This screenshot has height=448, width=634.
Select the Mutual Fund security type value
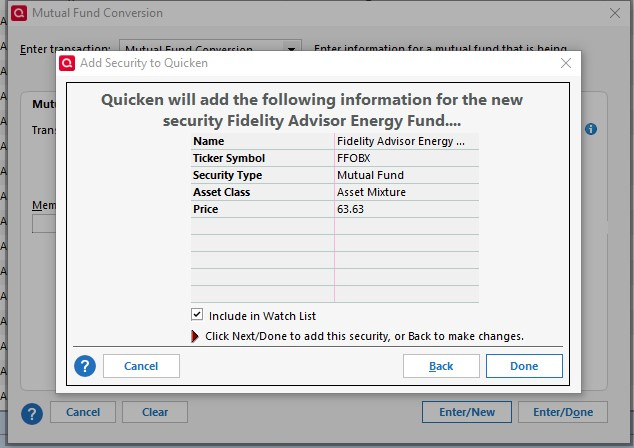tap(370, 175)
